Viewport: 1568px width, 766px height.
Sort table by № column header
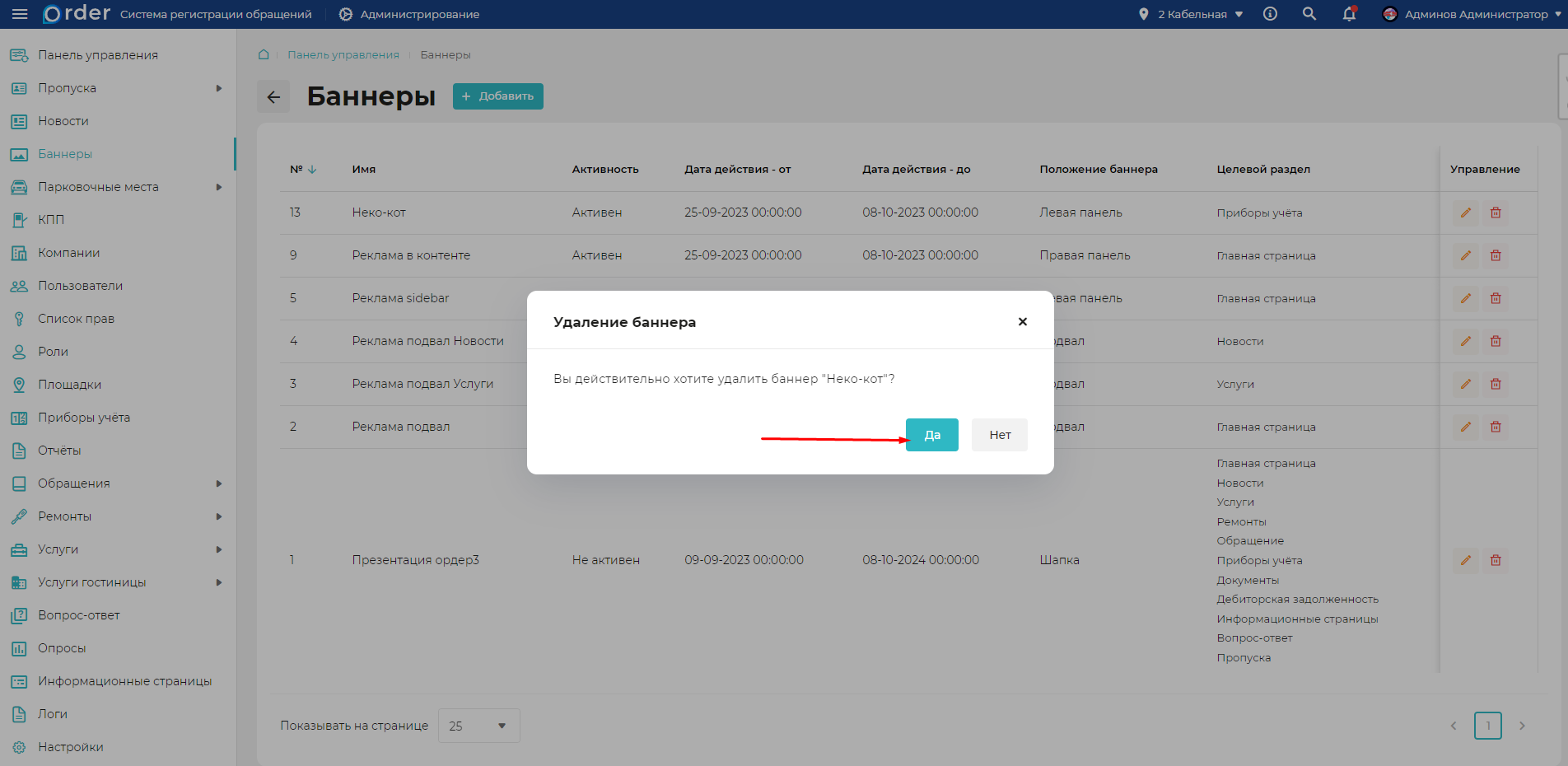click(x=302, y=169)
